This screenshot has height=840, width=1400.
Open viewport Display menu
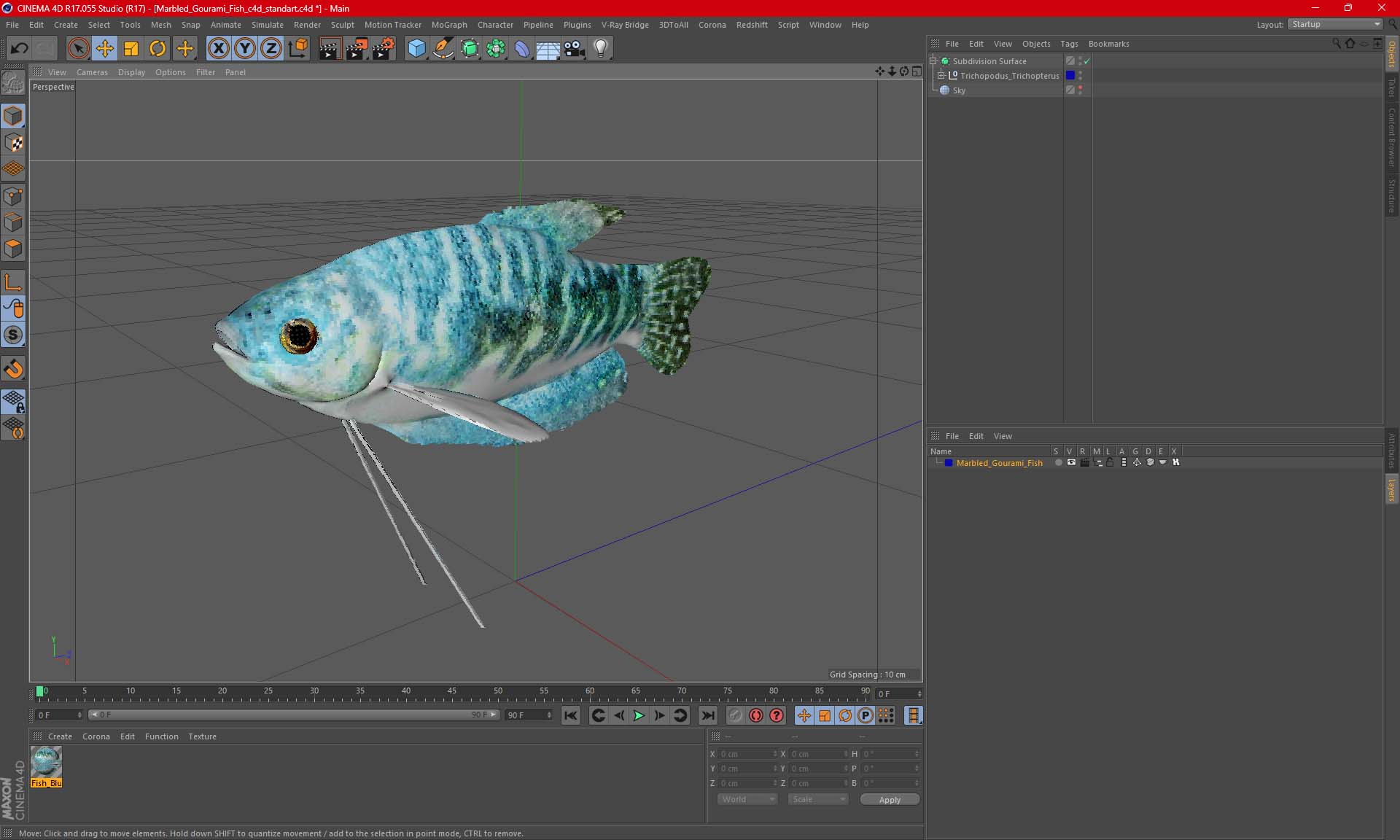(131, 72)
